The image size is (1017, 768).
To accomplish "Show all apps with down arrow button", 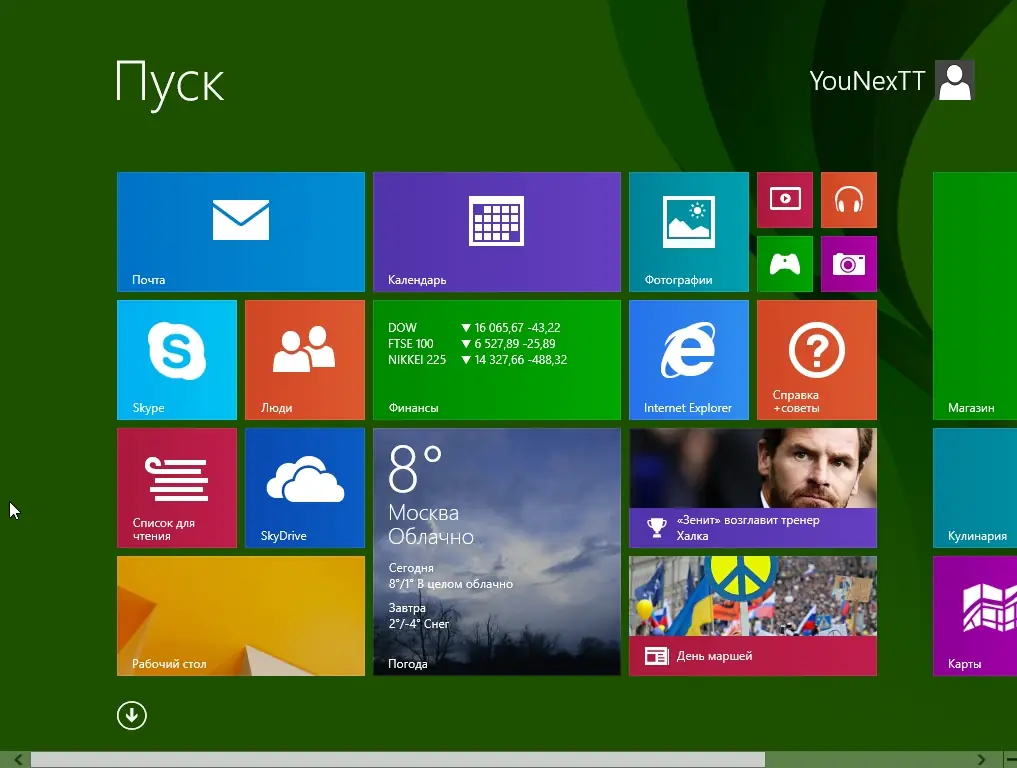I will 132,715.
